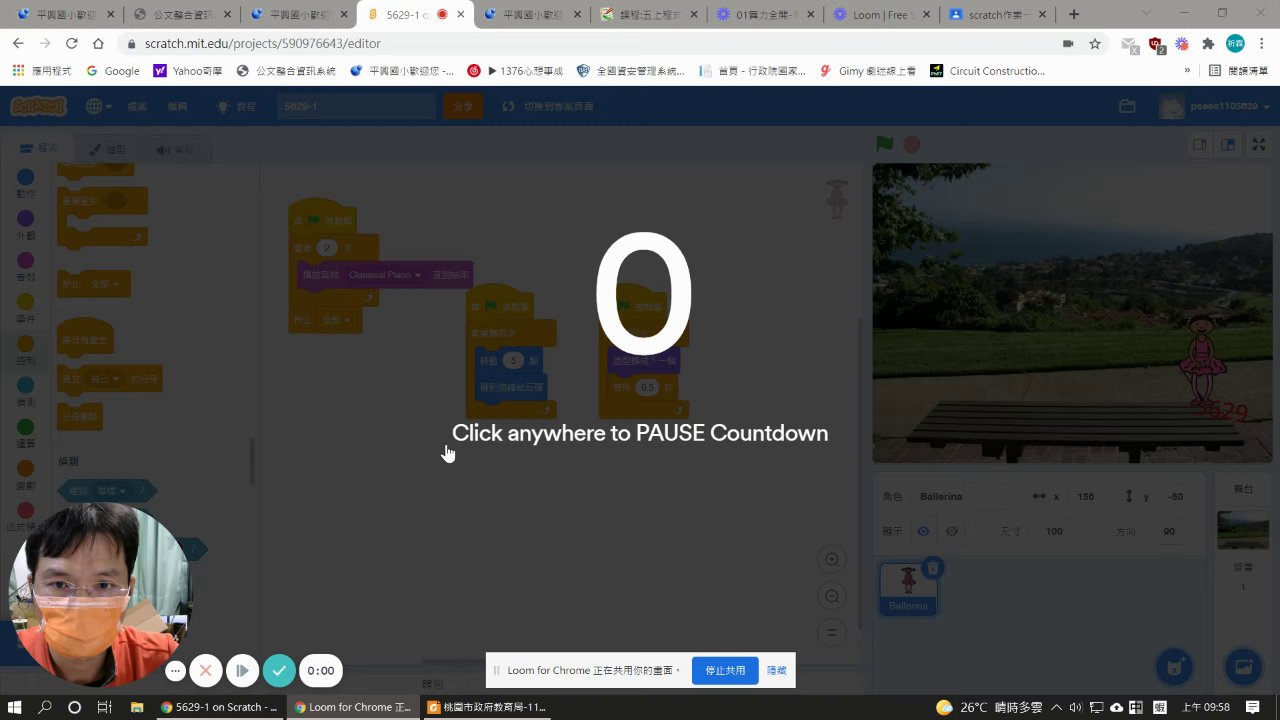Switch to scratch作業 browser tab
The width and height of the screenshot is (1280, 720).
(997, 15)
